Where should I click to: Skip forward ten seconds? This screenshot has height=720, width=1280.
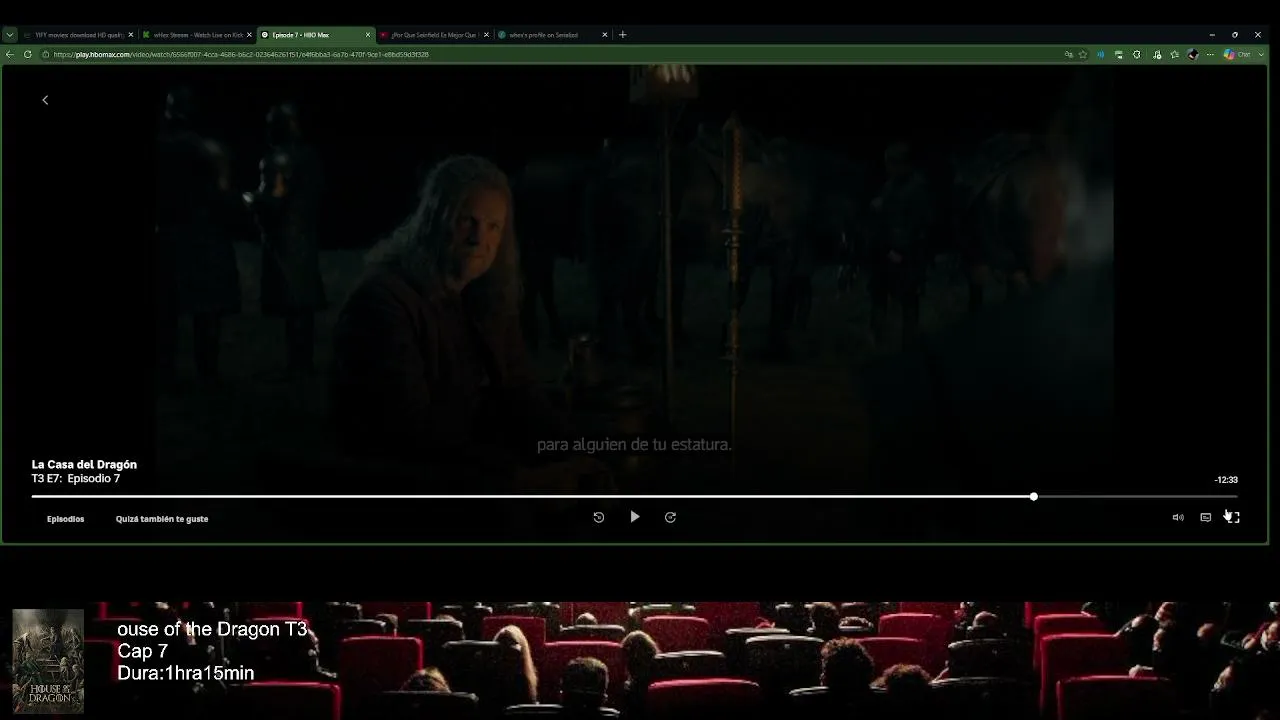tap(670, 517)
